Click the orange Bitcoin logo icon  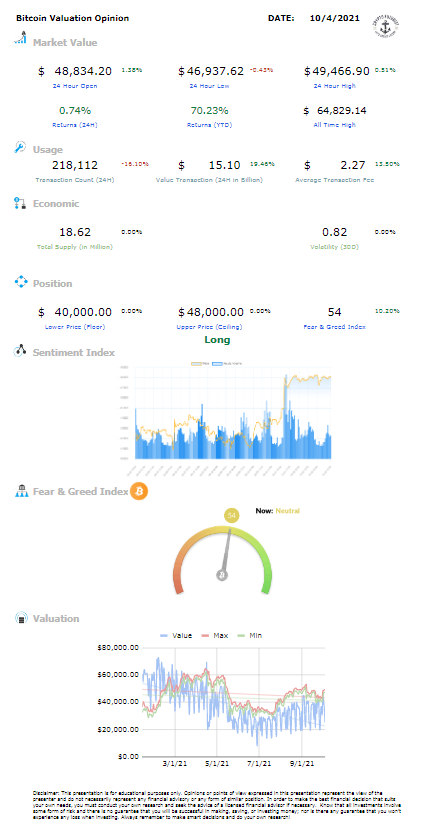139,491
